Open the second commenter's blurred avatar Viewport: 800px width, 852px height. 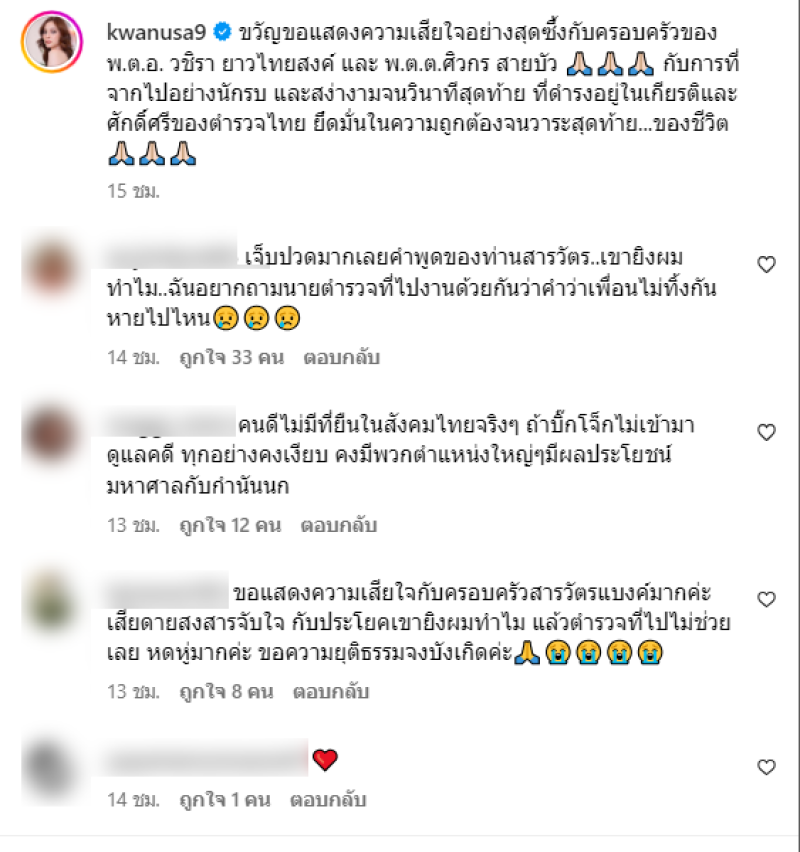[52, 436]
